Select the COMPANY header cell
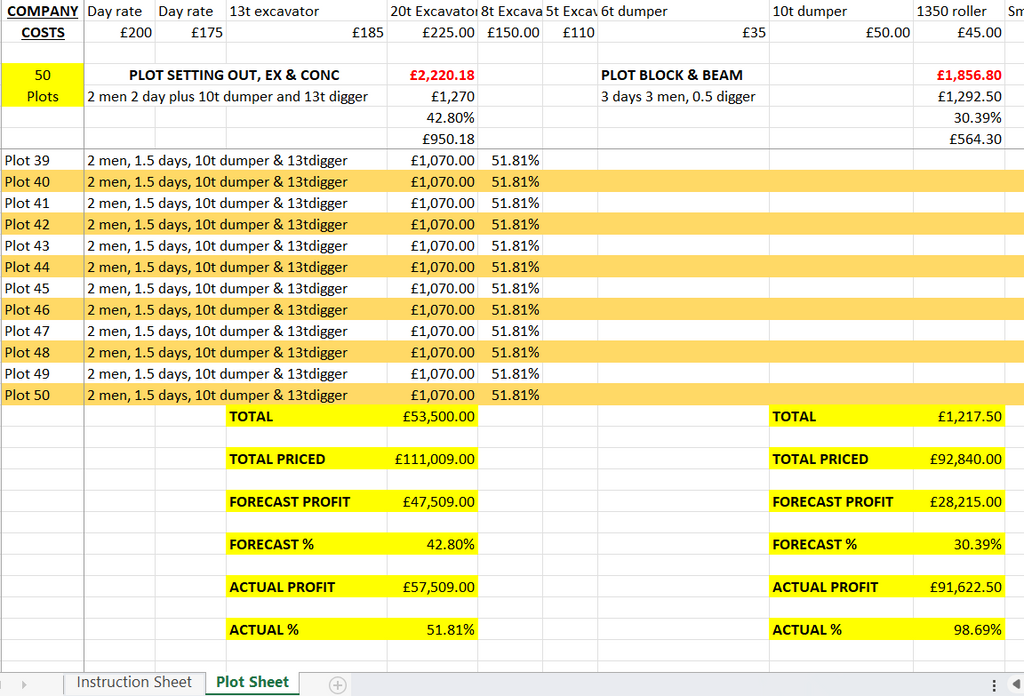 (x=42, y=11)
